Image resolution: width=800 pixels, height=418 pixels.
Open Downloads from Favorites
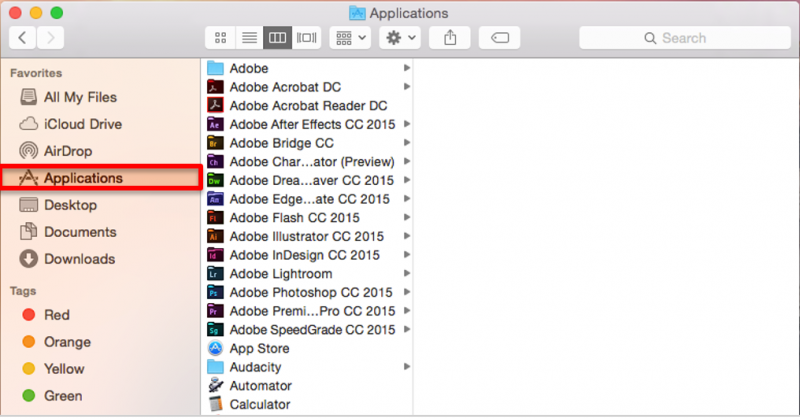pyautogui.click(x=67, y=259)
